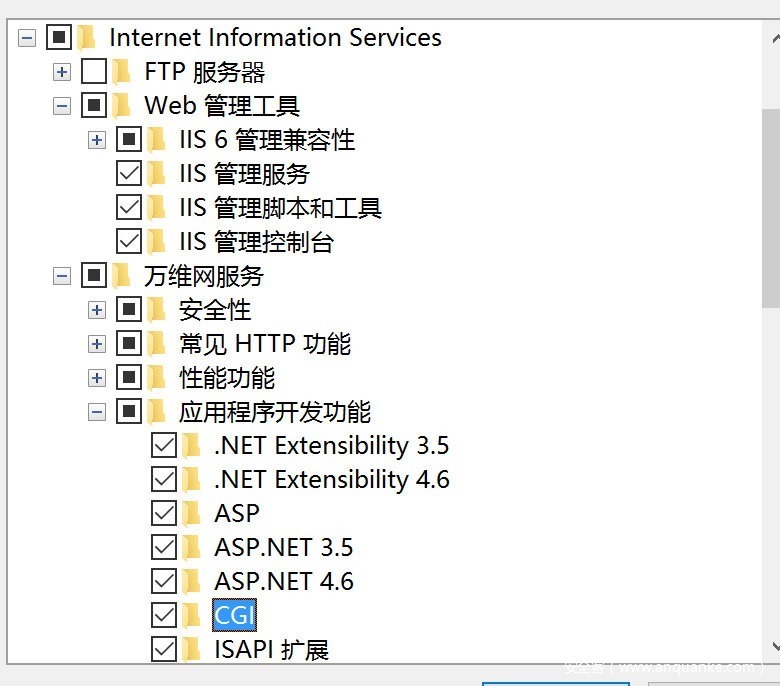Viewport: 780px width, 686px height.
Task: Click the FTP 服务器 folder icon
Action: click(x=122, y=72)
